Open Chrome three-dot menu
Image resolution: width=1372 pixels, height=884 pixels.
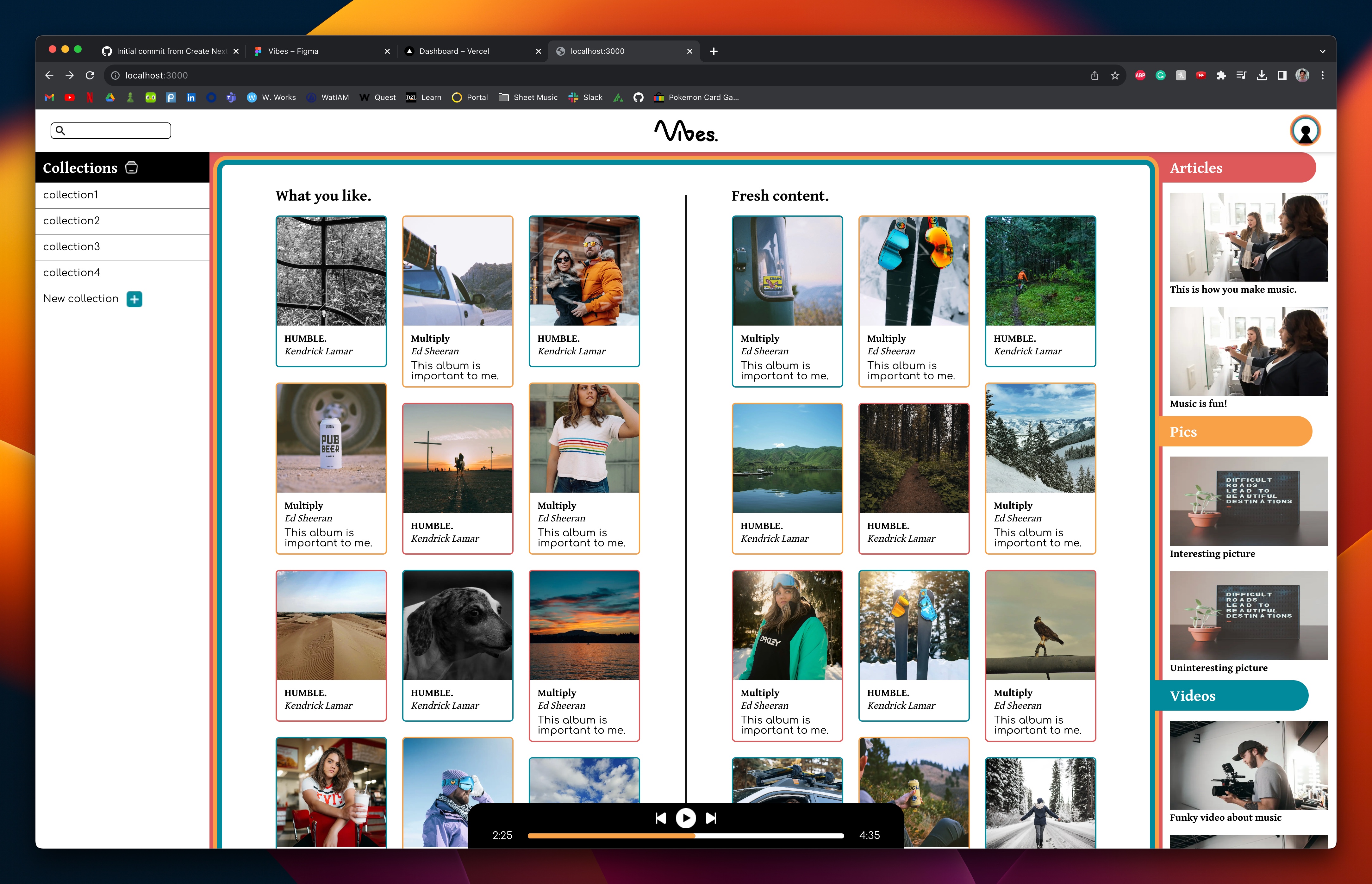pos(1323,75)
